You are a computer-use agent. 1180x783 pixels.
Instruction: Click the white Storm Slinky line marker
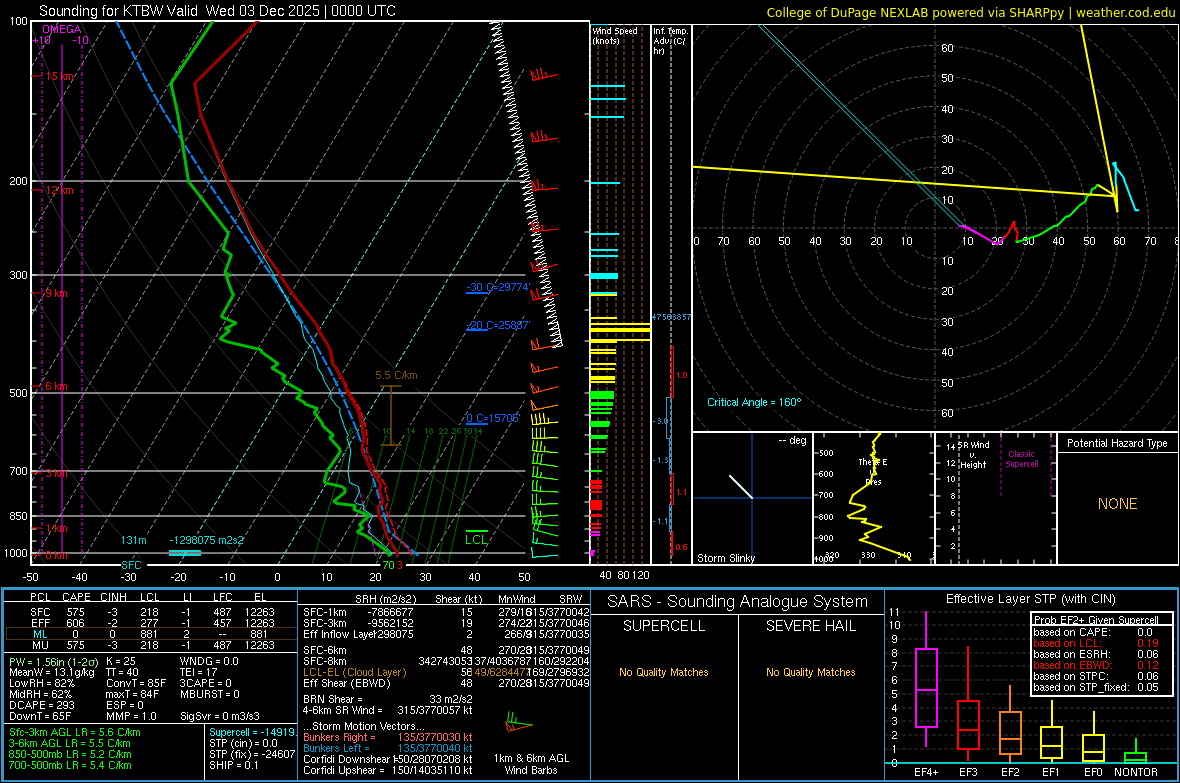[x=741, y=486]
